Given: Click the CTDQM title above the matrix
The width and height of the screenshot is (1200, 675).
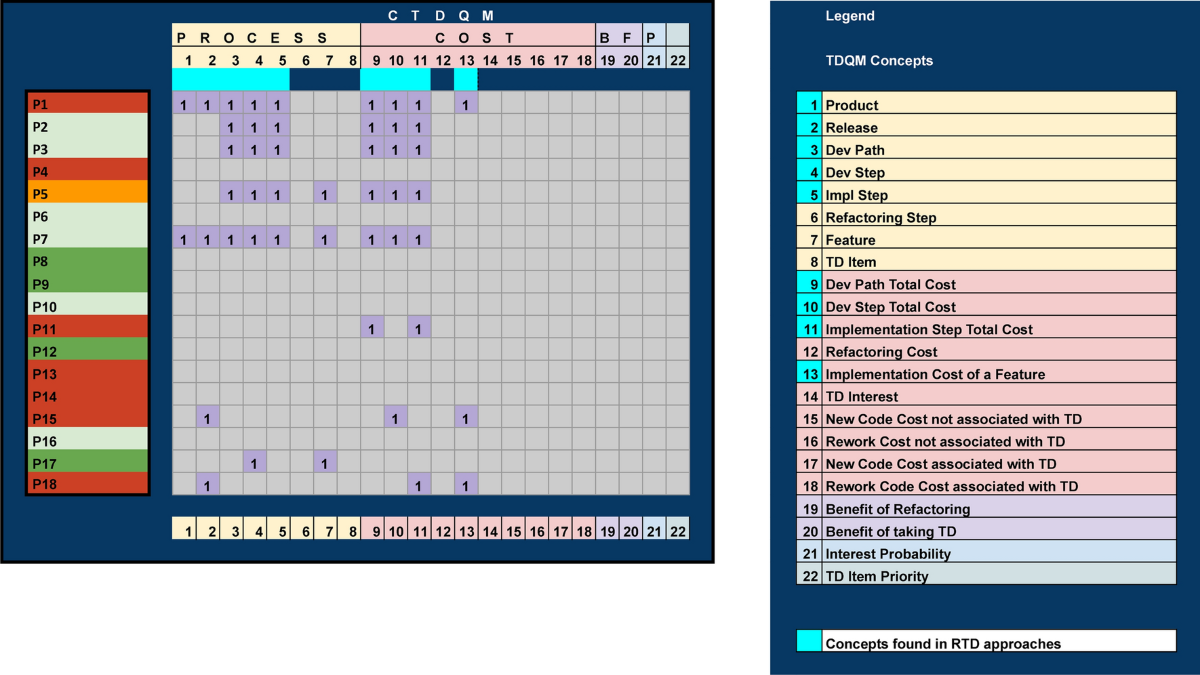Looking at the screenshot, I should pyautogui.click(x=440, y=16).
